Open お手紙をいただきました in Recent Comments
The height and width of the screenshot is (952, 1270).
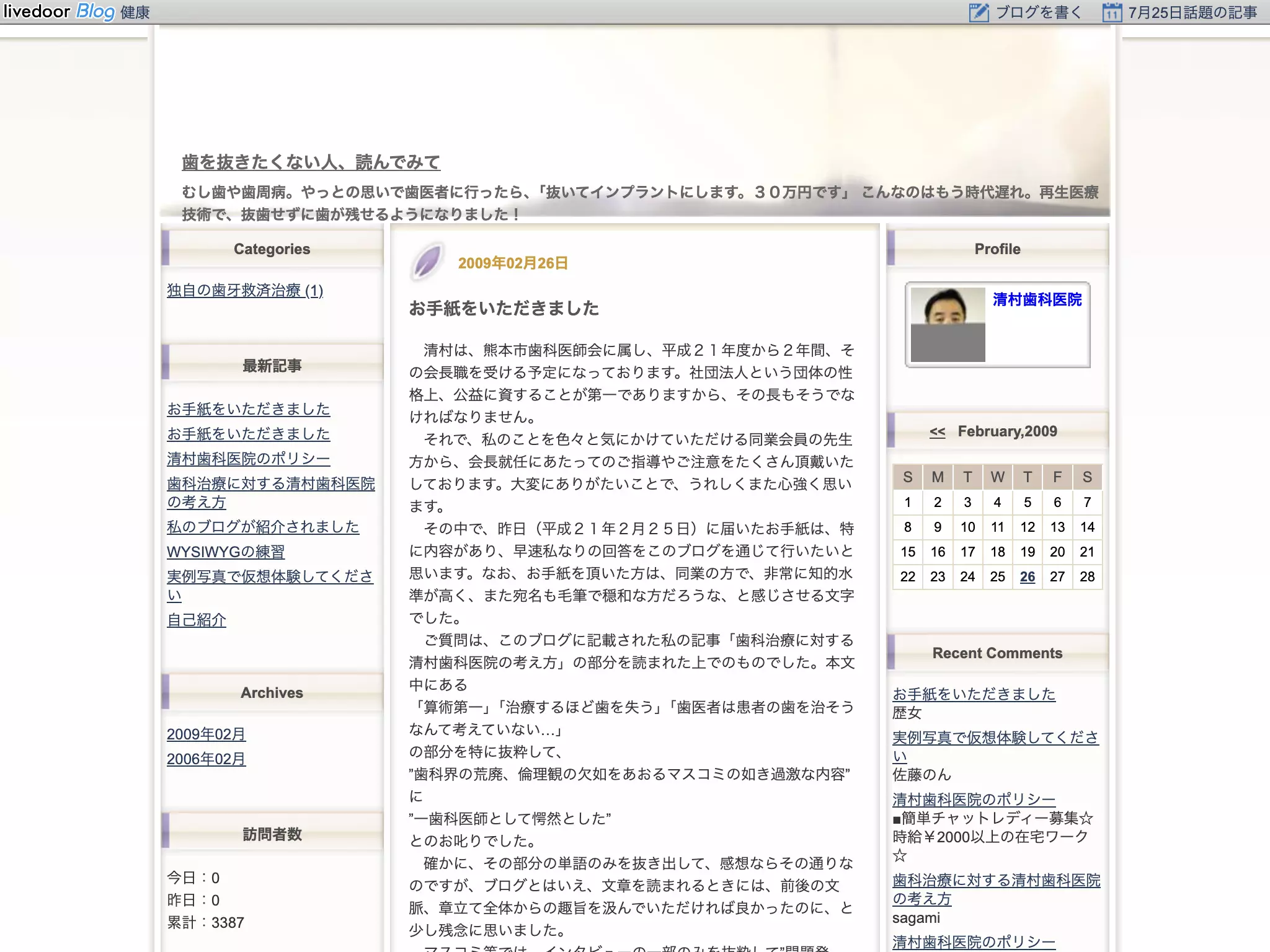[x=974, y=694]
